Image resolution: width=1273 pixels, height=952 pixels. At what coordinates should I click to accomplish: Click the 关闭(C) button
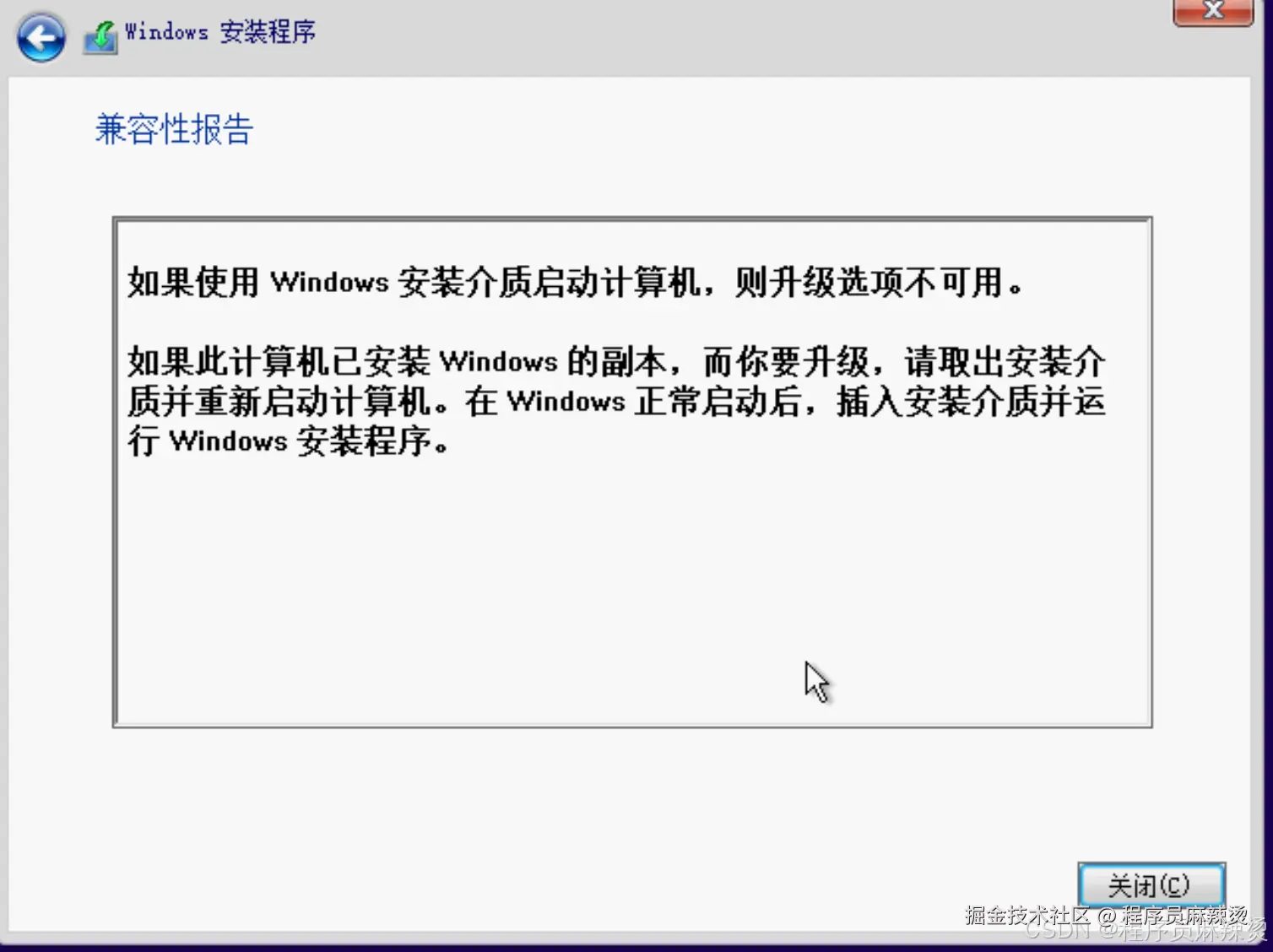pos(1151,885)
